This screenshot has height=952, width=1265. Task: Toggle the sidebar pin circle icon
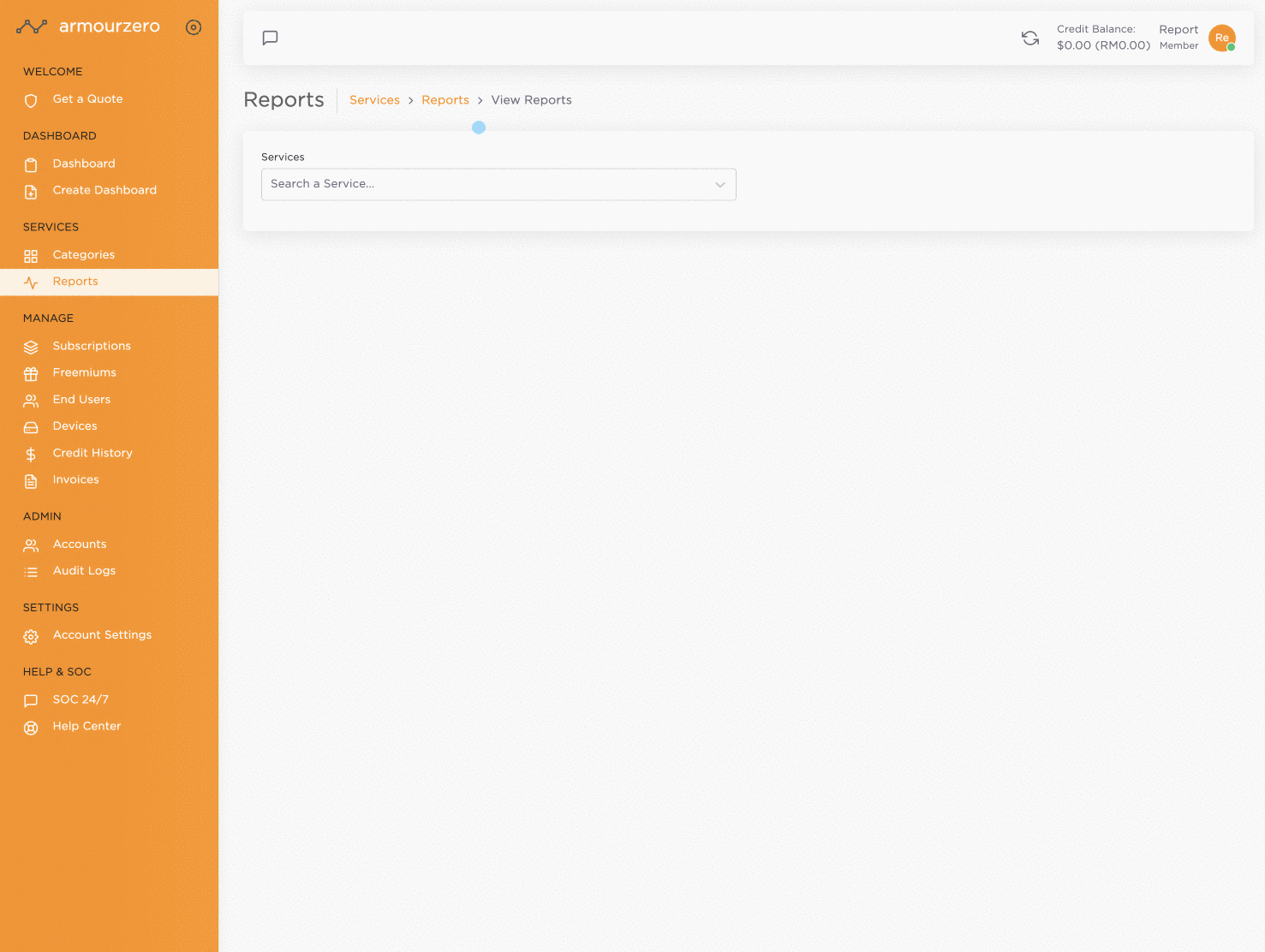[194, 27]
